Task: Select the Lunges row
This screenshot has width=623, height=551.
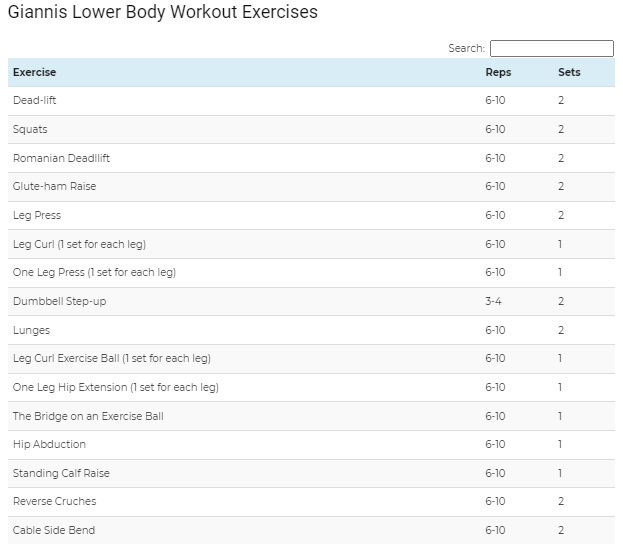Action: click(311, 330)
